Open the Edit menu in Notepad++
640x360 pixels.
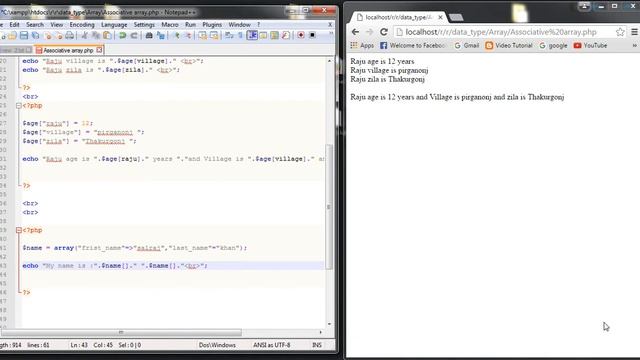click(x=14, y=24)
